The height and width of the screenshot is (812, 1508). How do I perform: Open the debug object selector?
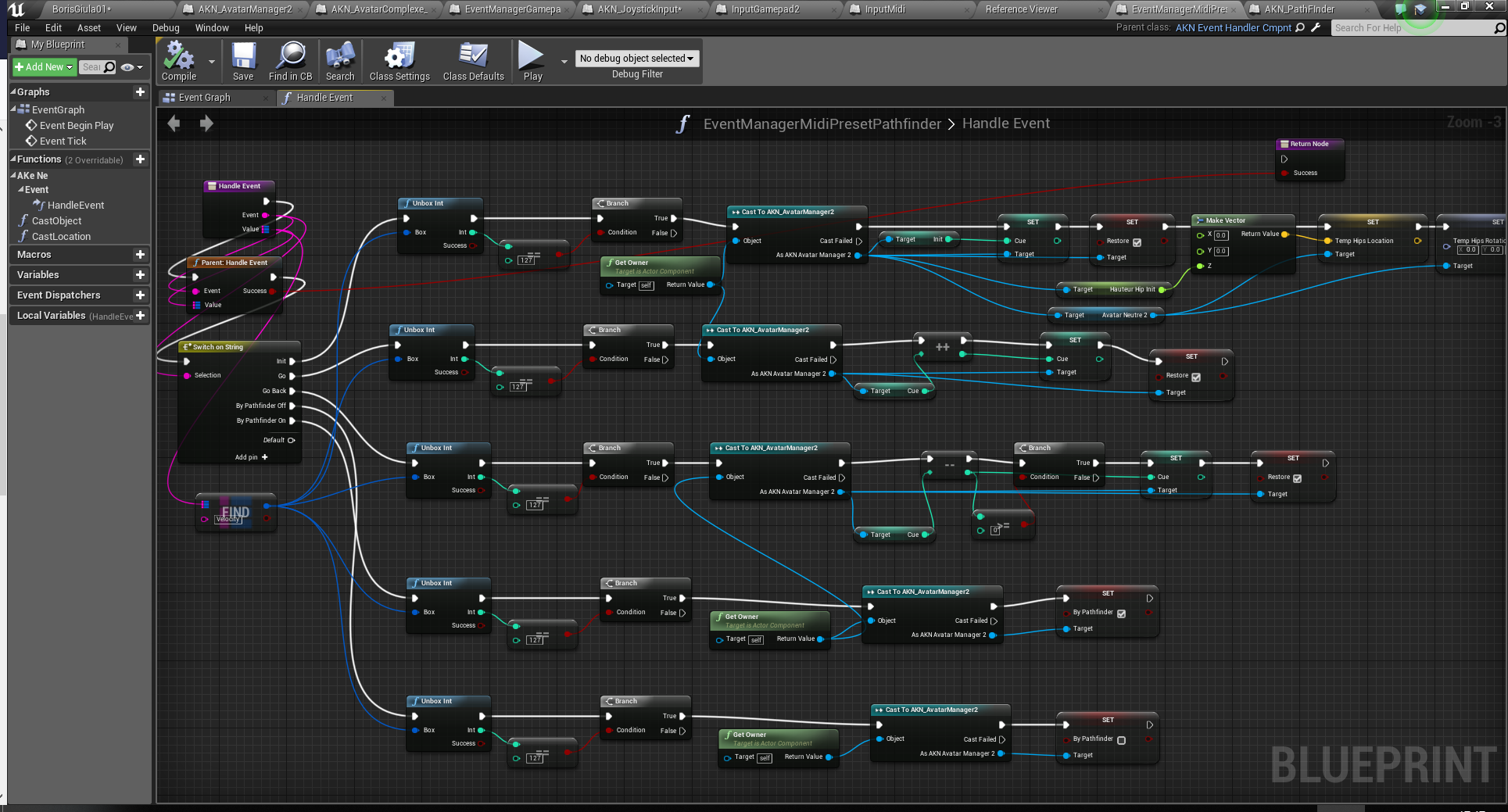(x=636, y=58)
